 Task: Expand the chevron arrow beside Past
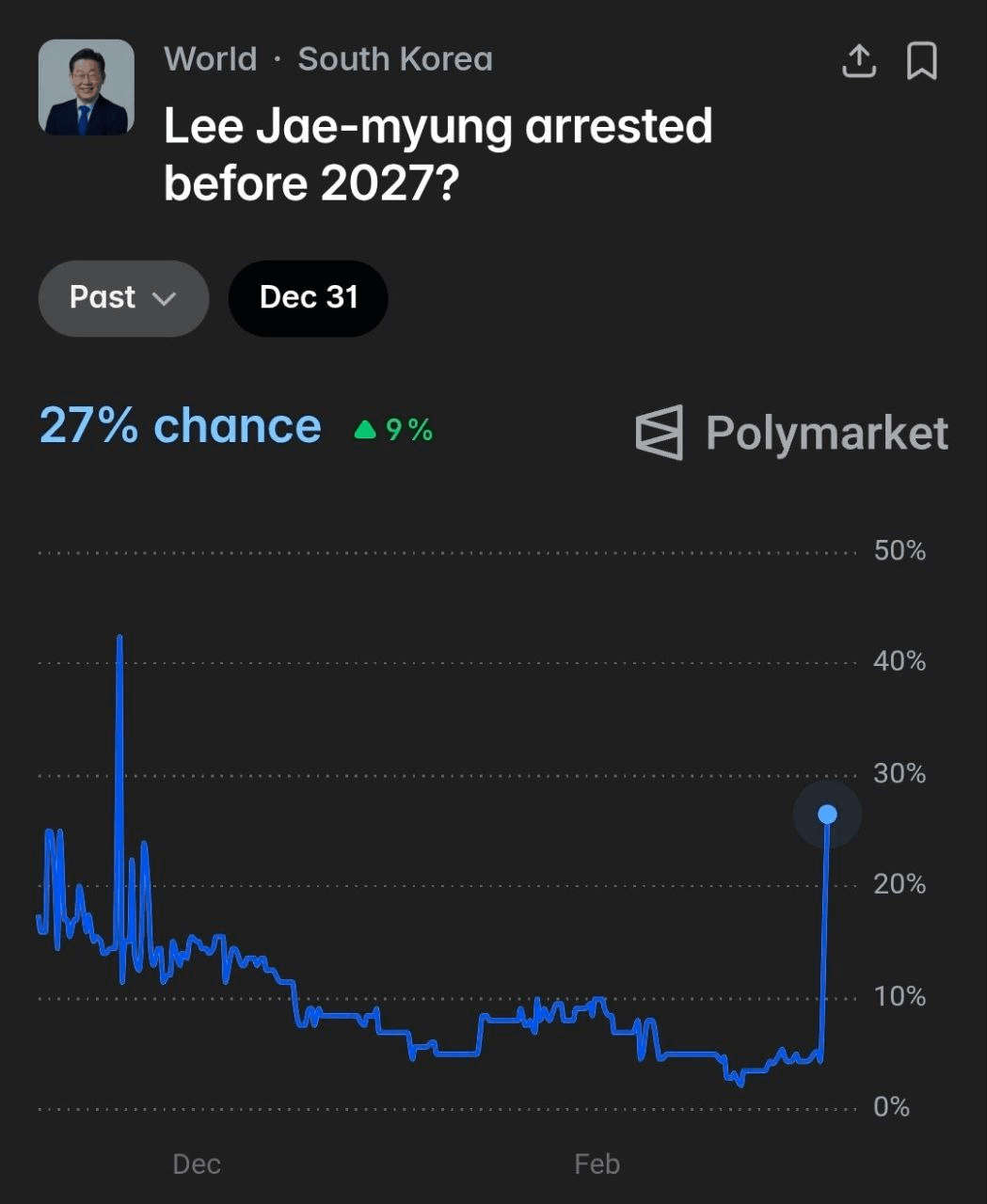tap(164, 299)
